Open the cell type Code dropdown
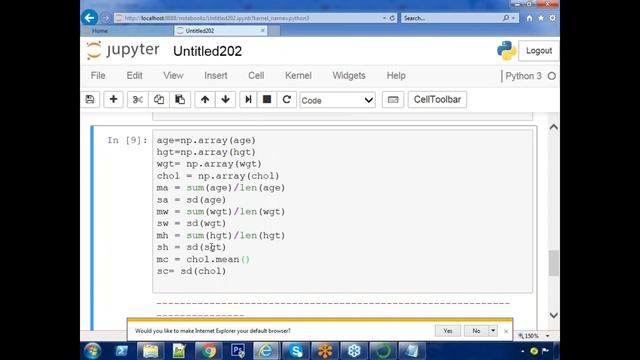Viewport: 640px width, 360px height. point(337,100)
